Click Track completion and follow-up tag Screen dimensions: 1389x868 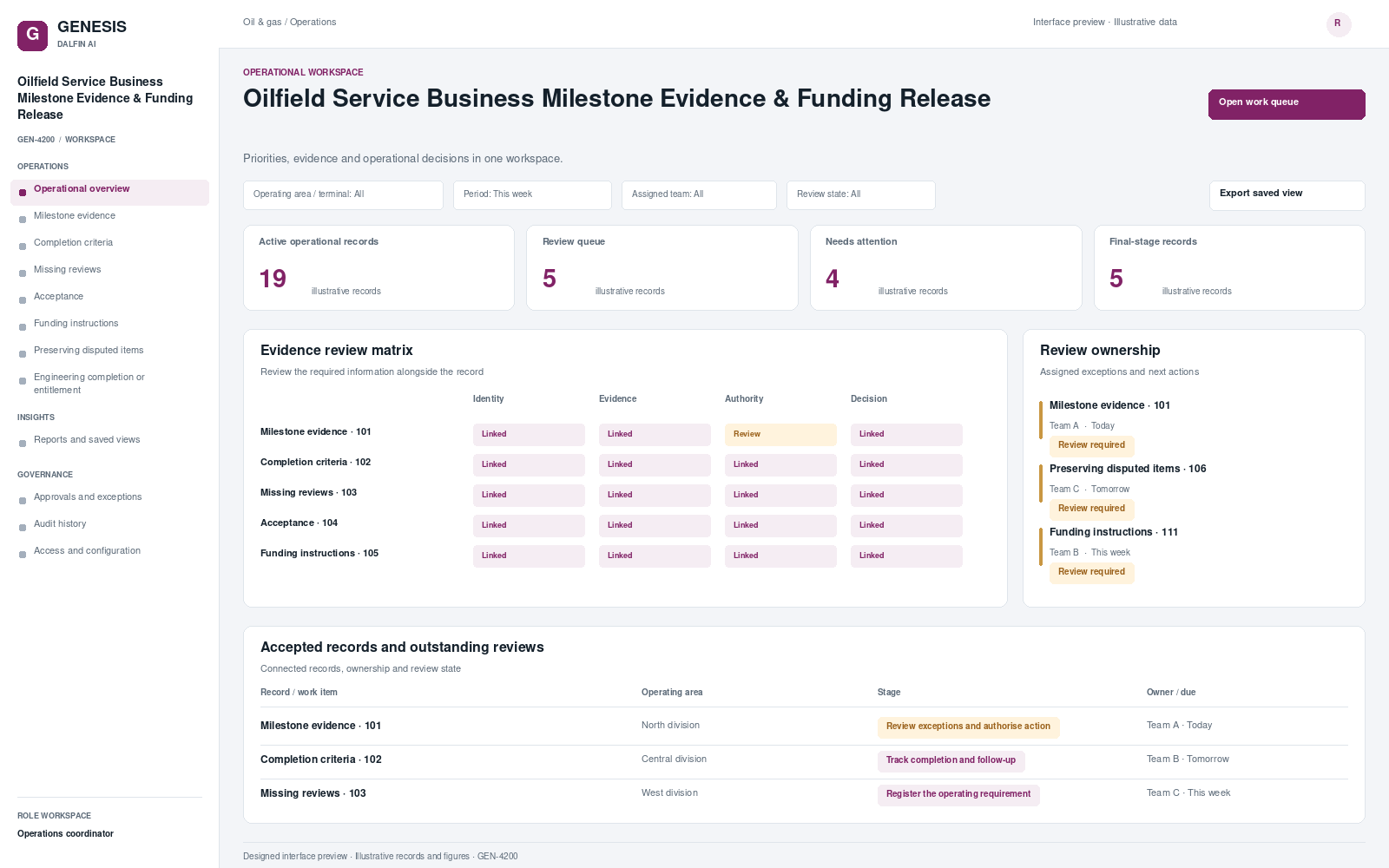coord(951,761)
